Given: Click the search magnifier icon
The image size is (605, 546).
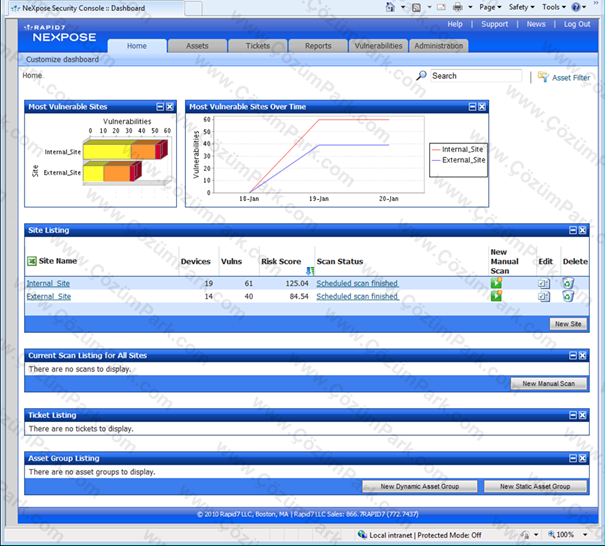Looking at the screenshot, I should pyautogui.click(x=421, y=75).
